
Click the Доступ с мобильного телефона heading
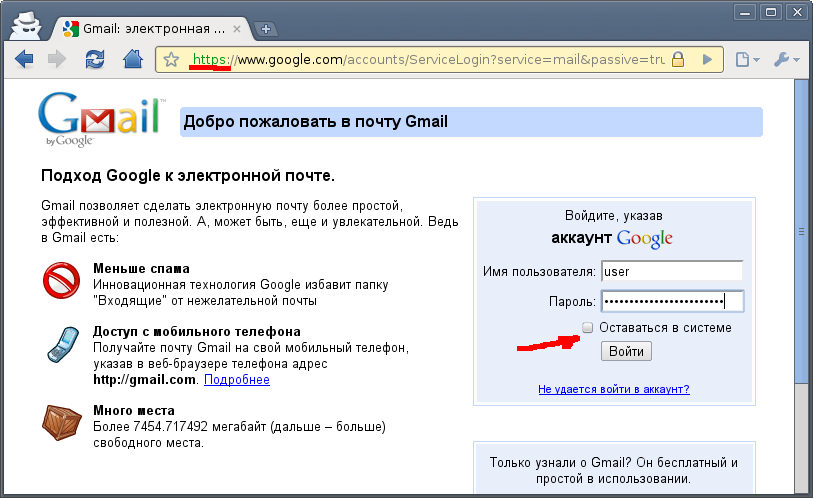point(197,331)
